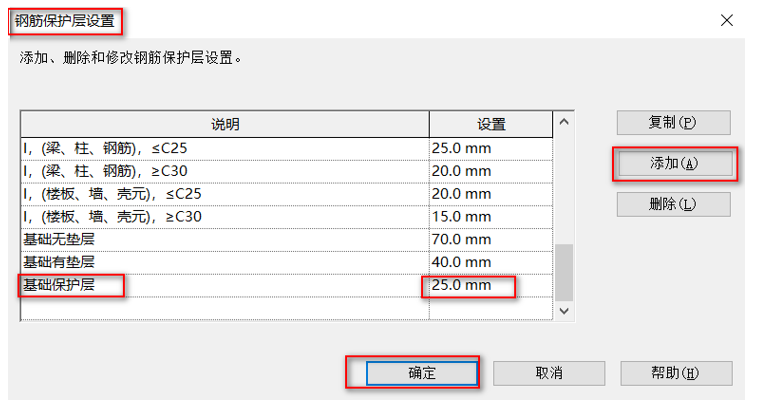Click the vertical scrollbar thumb
769x414 pixels.
(x=564, y=270)
